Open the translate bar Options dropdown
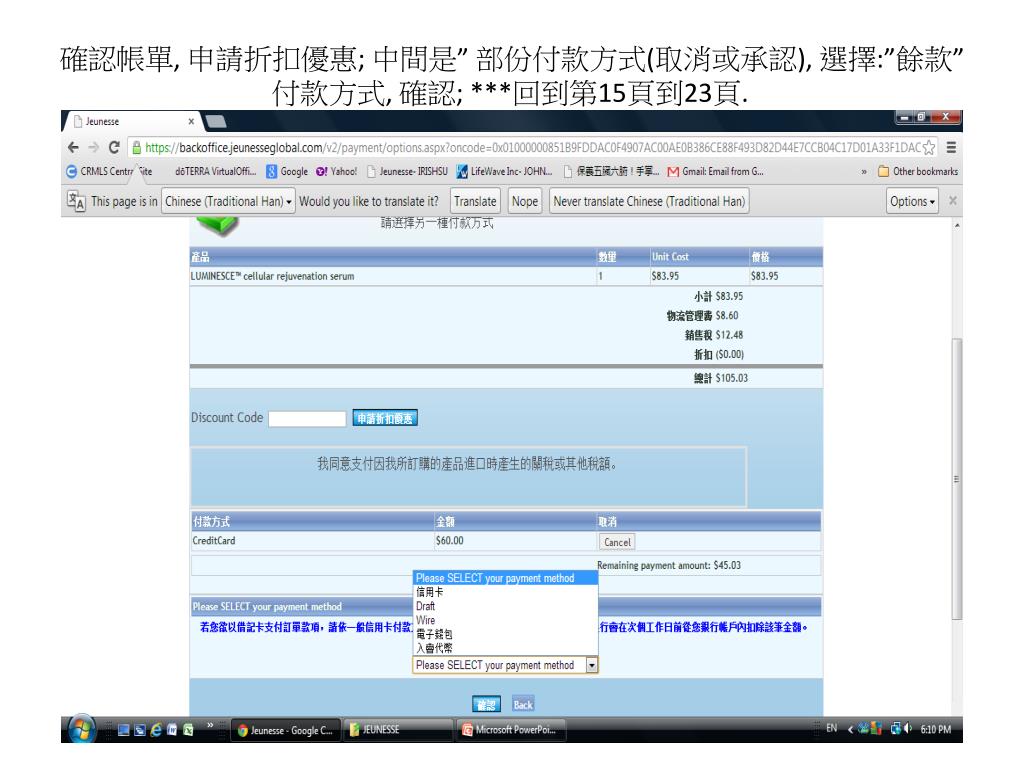 [x=912, y=201]
